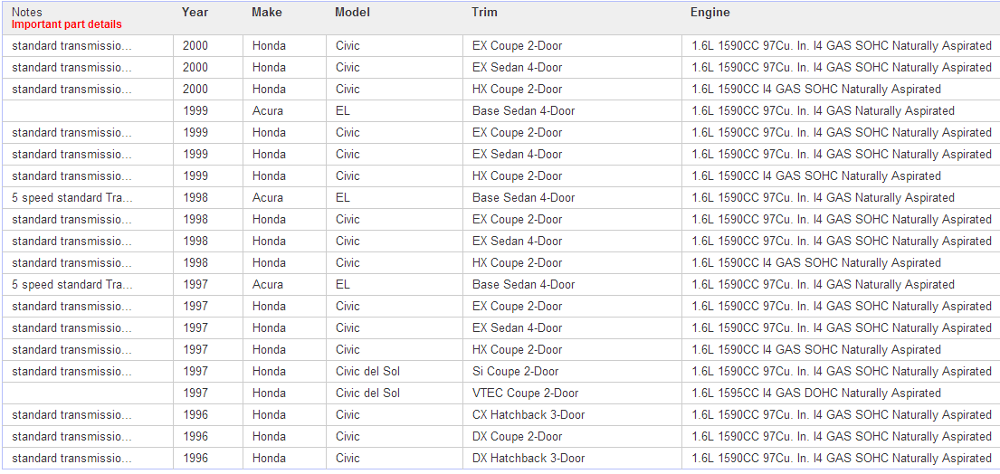
Task: Click the Notes column header
Action: pyautogui.click(x=28, y=12)
